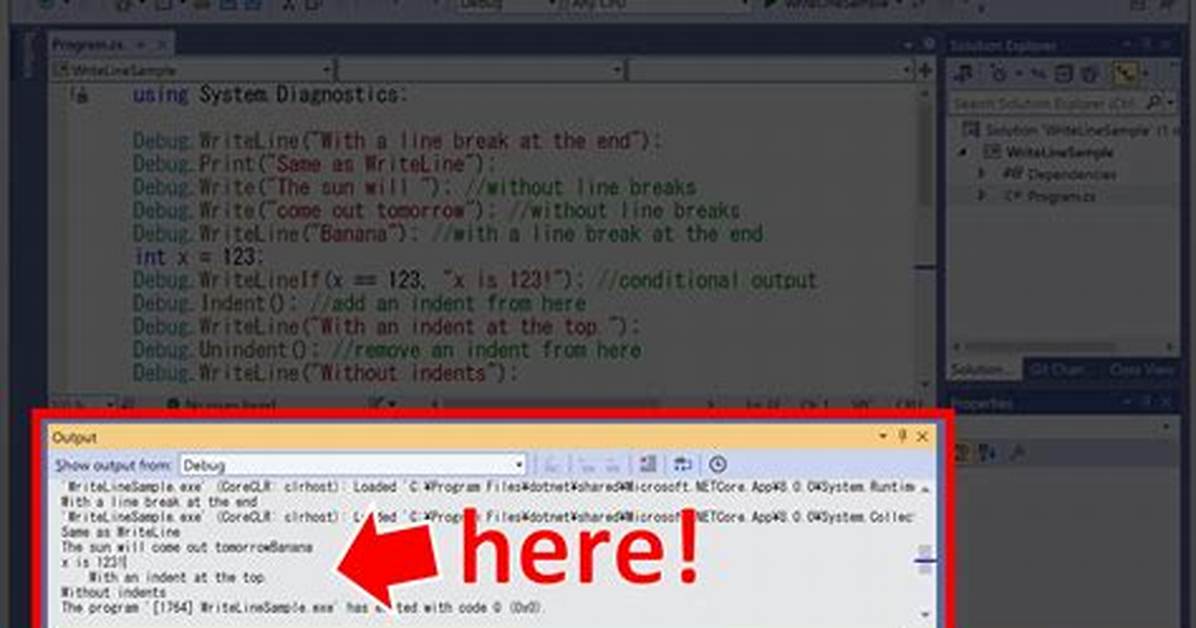Image resolution: width=1196 pixels, height=628 pixels.
Task: Go to next message in Output toolbar
Action: pyautogui.click(x=612, y=464)
